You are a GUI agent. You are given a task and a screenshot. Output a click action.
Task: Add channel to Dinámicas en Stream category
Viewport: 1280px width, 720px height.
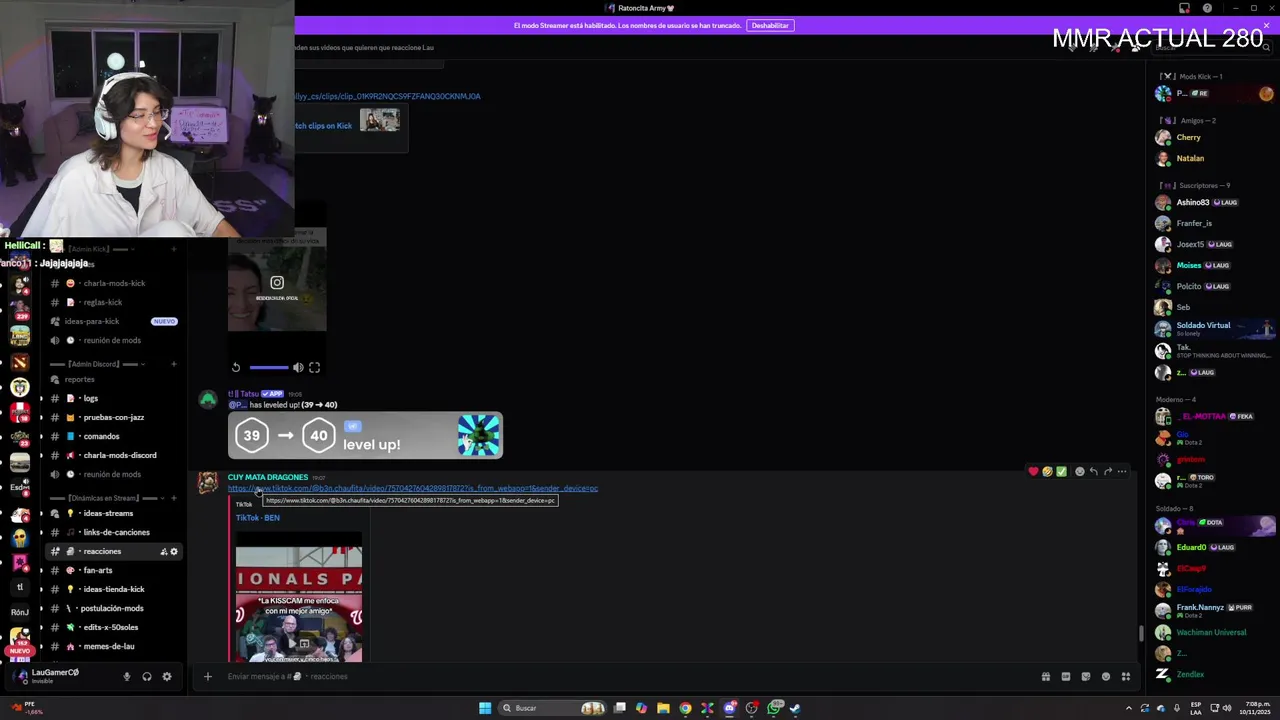pos(174,498)
